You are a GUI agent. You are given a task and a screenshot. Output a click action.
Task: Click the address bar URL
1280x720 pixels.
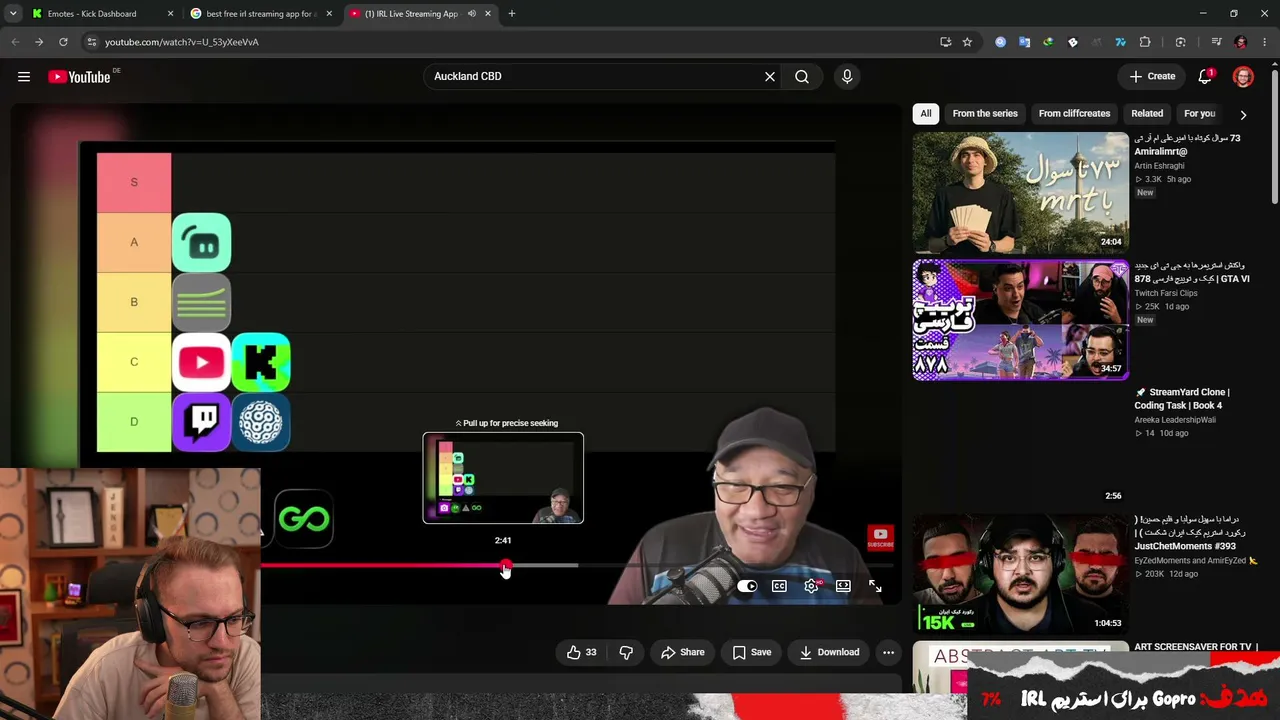[x=181, y=42]
